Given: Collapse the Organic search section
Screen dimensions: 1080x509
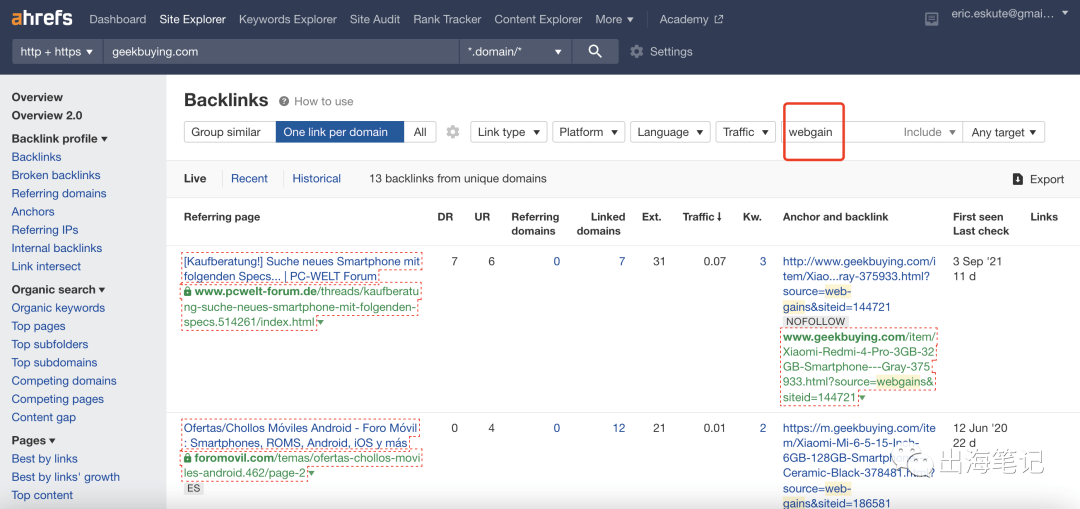Looking at the screenshot, I should [58, 289].
